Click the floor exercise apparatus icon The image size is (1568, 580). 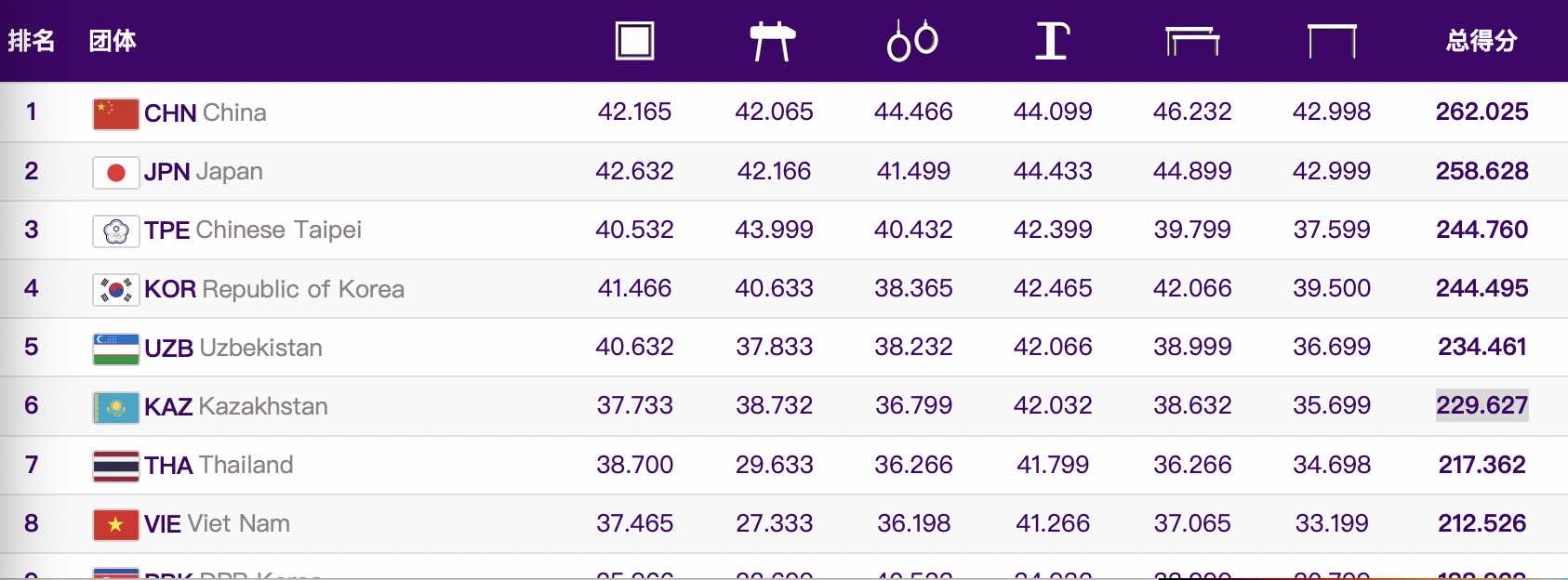[x=634, y=41]
